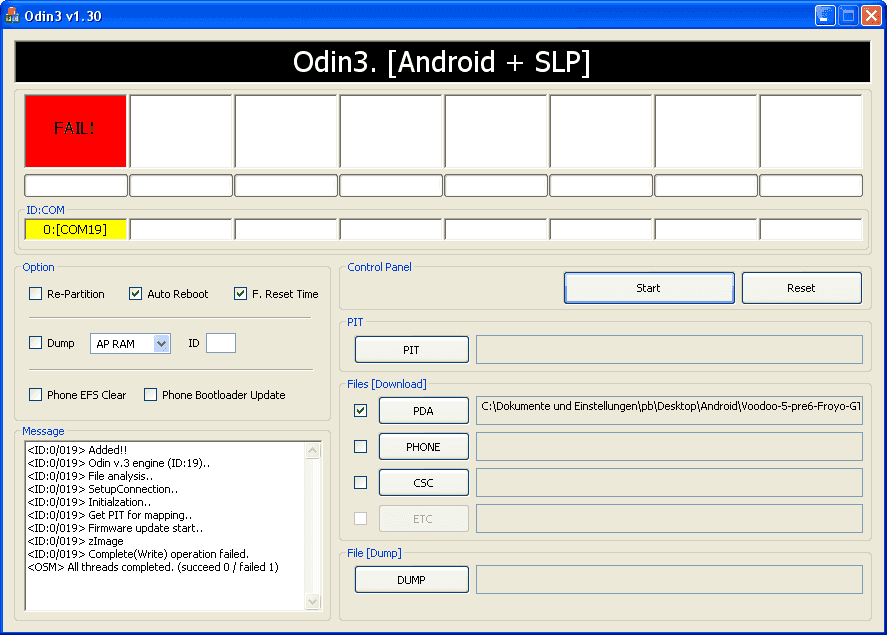
Task: Tick the PHONE file checkbox
Action: tap(360, 447)
